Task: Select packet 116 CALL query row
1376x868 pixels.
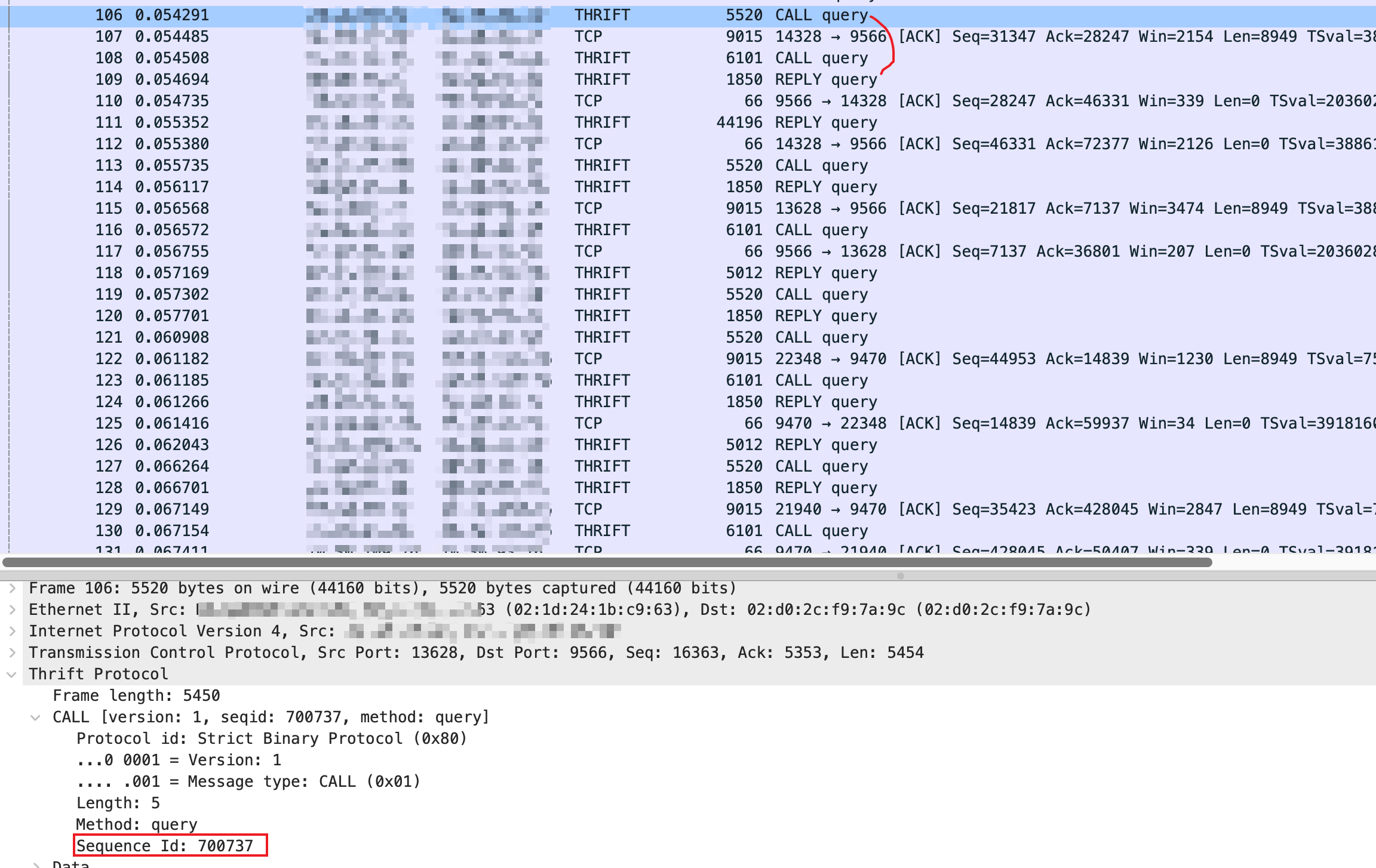Action: coord(688,230)
